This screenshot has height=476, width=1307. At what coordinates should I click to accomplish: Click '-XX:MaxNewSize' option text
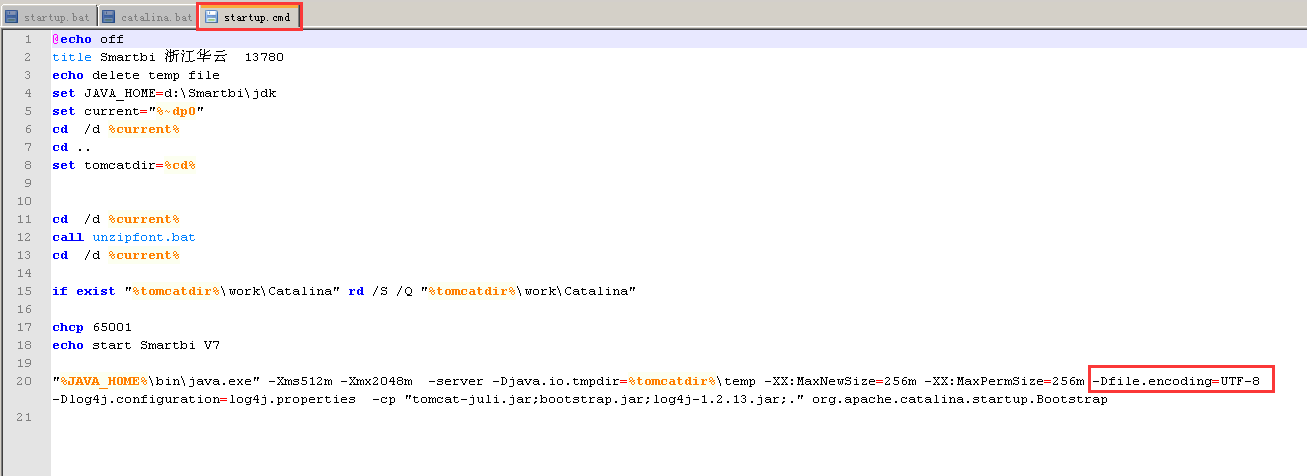(821, 381)
